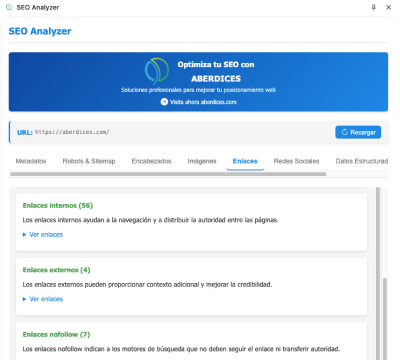400x360 pixels.
Task: Click the Enlaces nofollow (7) heading
Action: pyautogui.click(x=56, y=334)
